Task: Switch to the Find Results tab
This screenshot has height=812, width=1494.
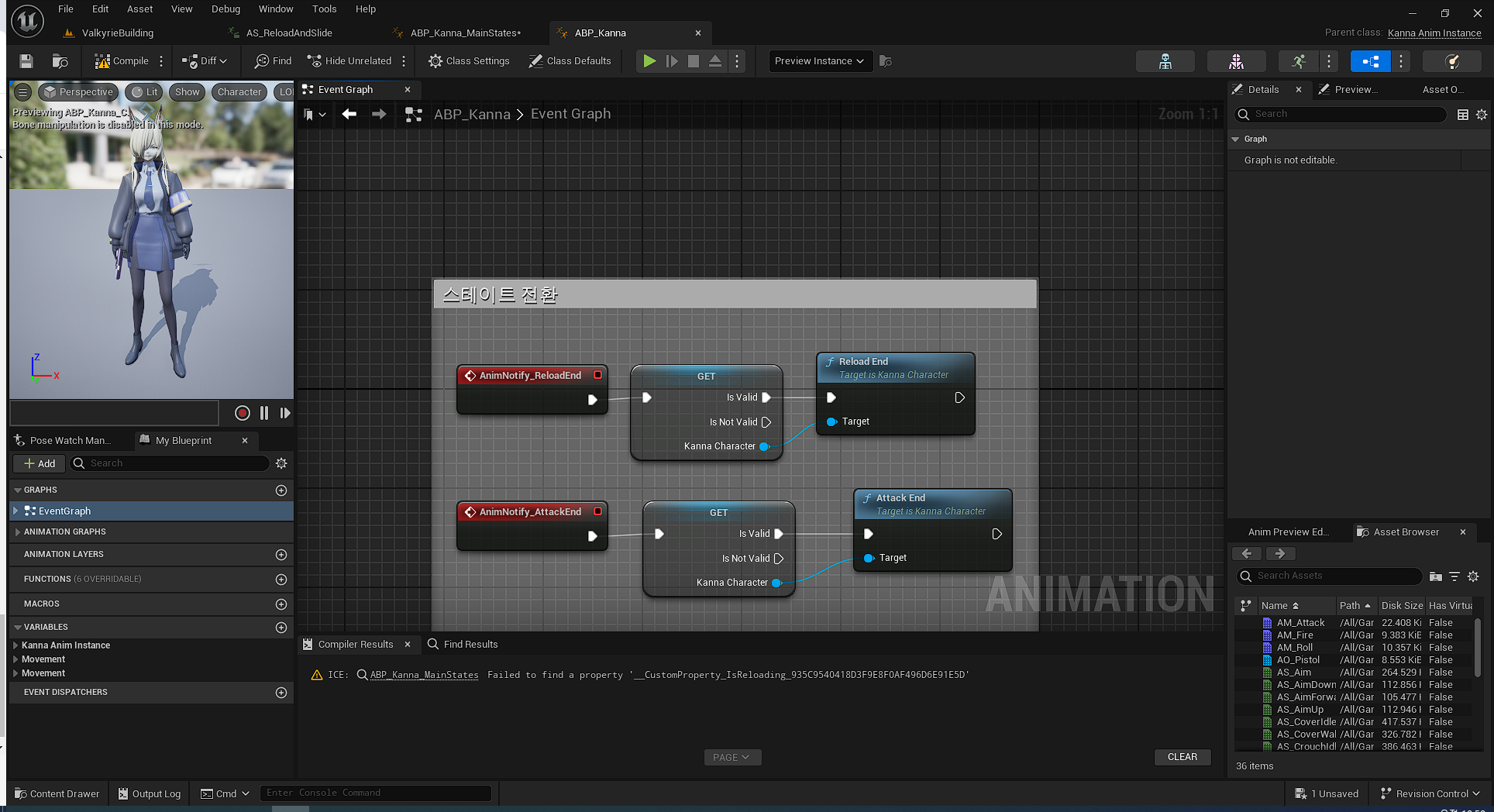Action: pyautogui.click(x=463, y=645)
